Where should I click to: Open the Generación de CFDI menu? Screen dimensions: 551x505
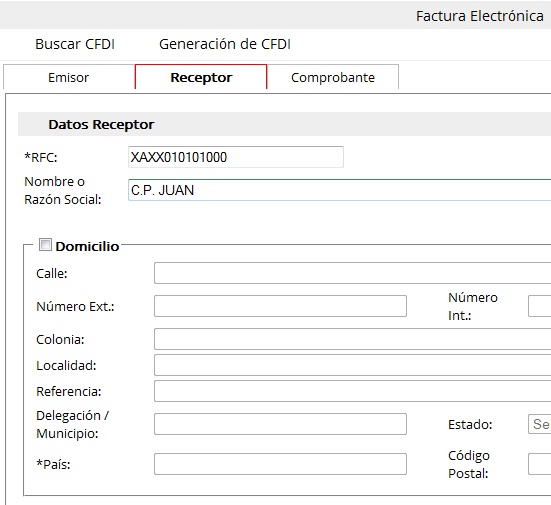pyautogui.click(x=225, y=44)
